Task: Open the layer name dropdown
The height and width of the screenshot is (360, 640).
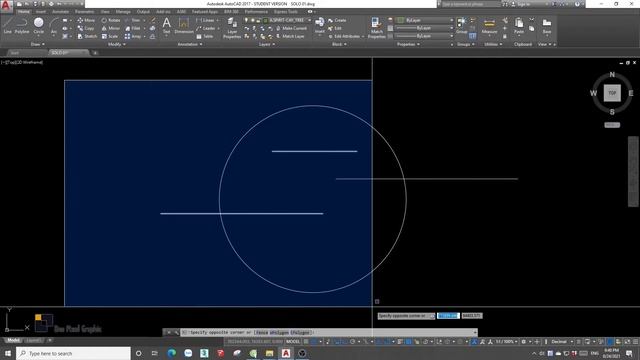Action: [x=309, y=20]
